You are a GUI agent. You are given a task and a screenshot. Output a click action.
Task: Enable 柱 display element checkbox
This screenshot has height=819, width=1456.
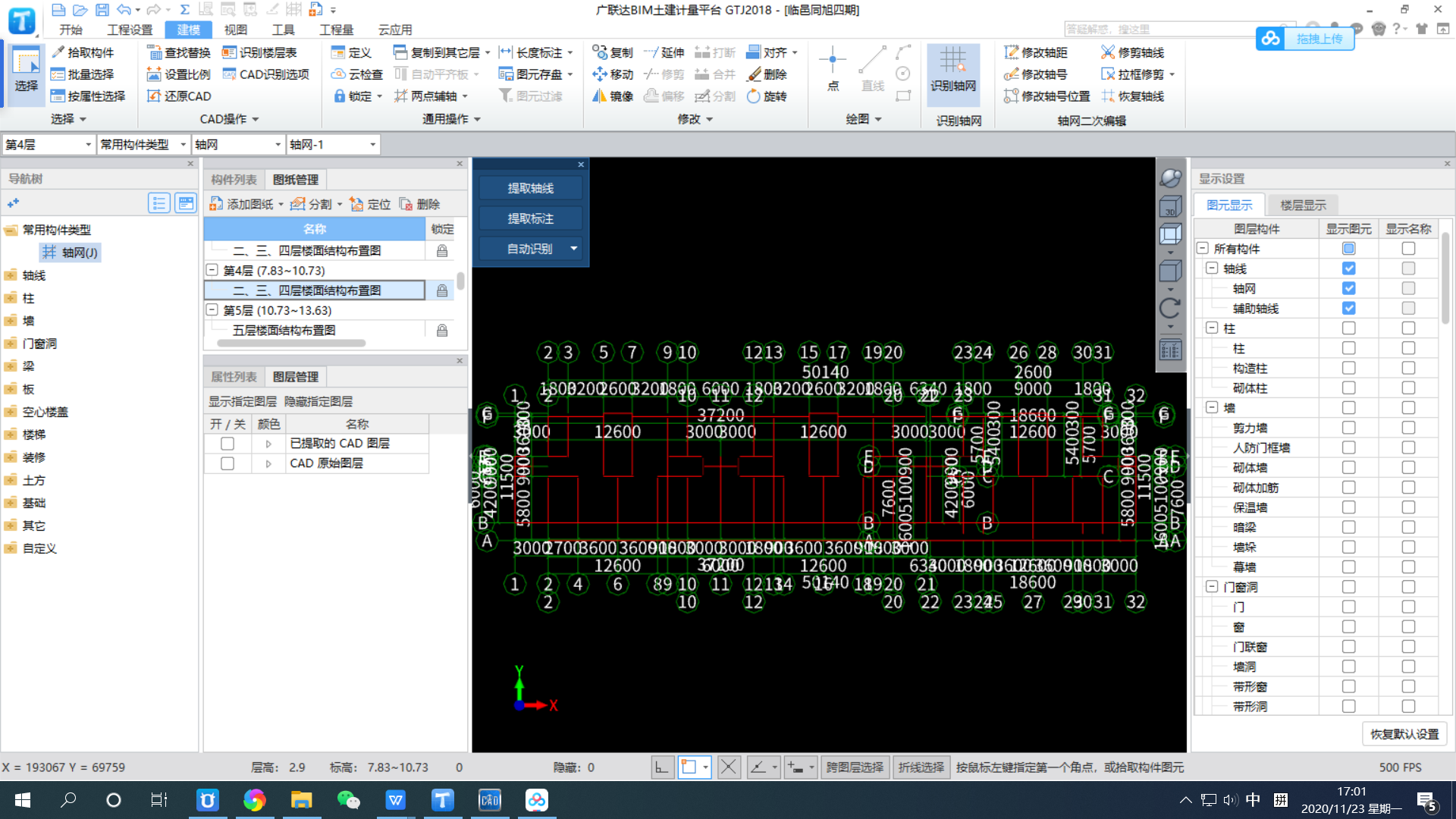point(1348,328)
